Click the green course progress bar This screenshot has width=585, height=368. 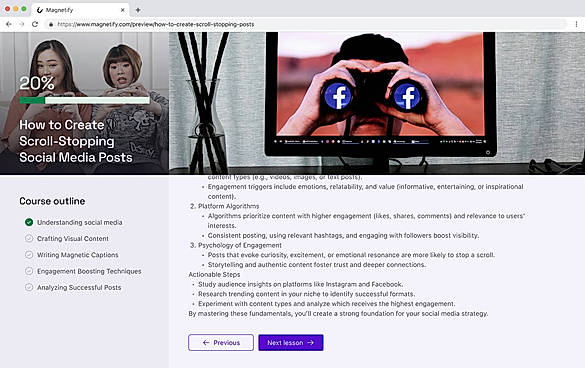click(x=84, y=100)
